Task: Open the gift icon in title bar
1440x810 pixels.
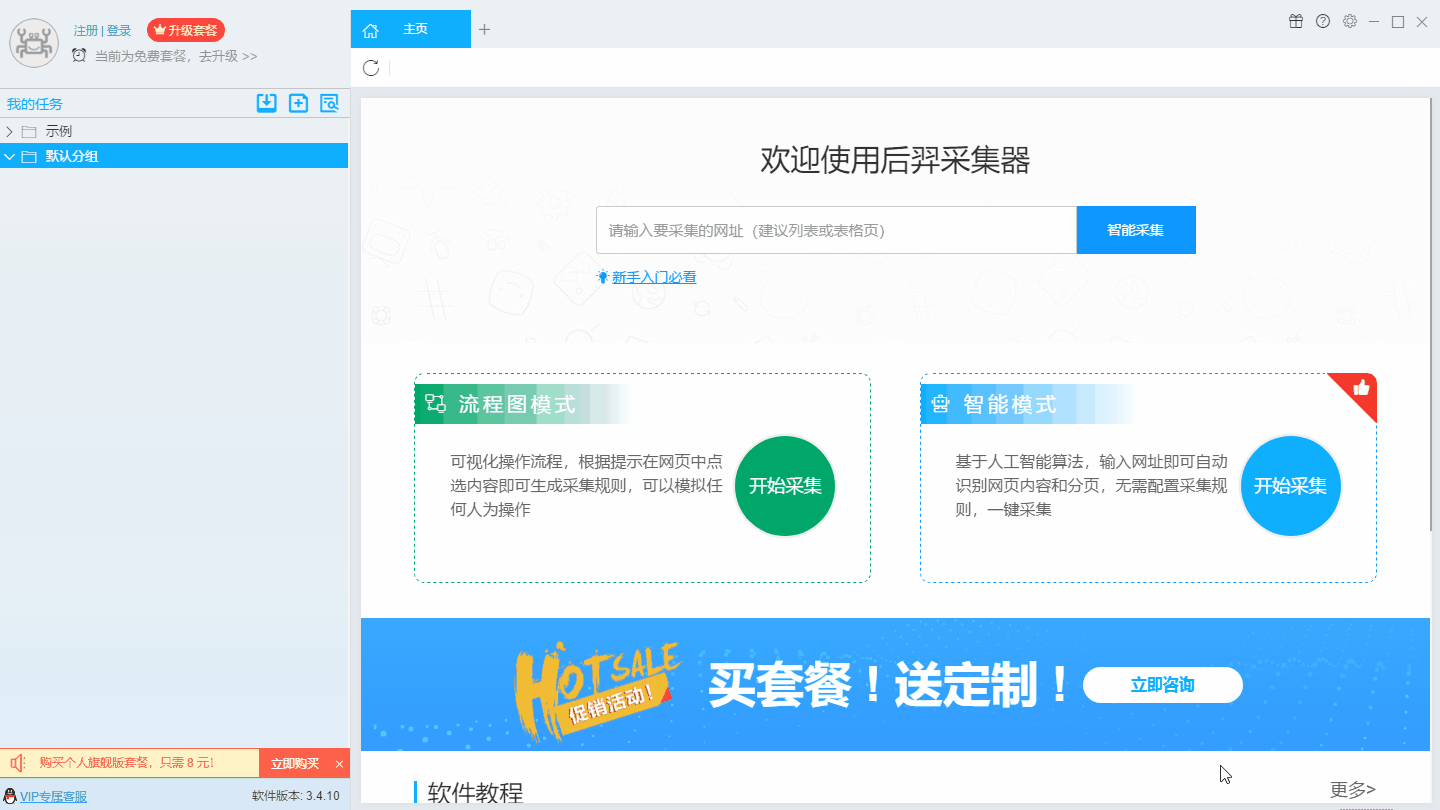Action: [x=1295, y=21]
